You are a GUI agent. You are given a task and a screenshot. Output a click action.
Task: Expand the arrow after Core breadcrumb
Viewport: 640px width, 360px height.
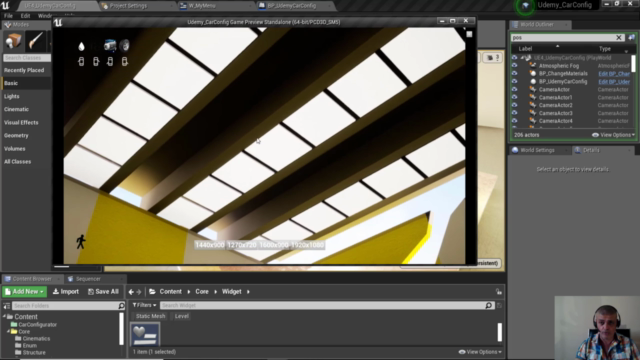[216, 292]
